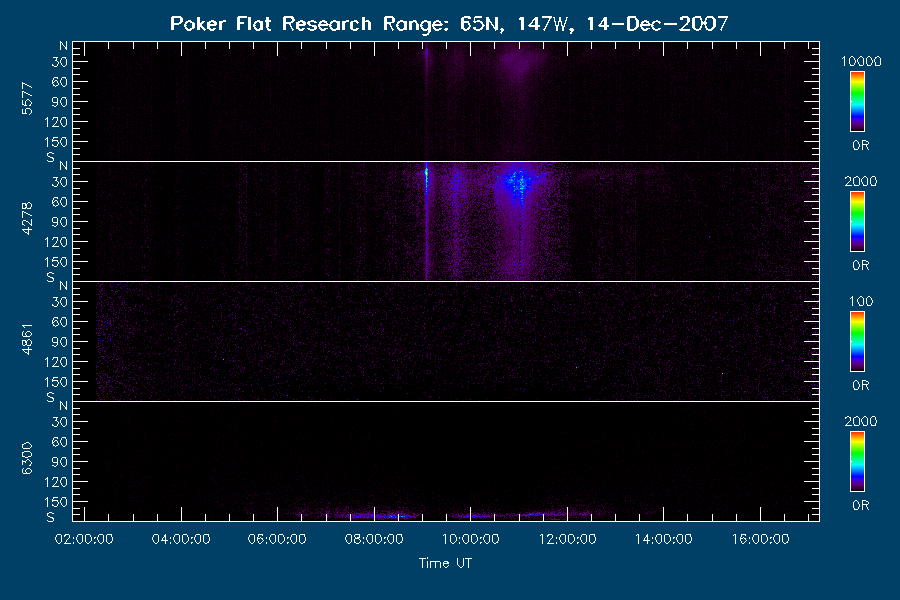The image size is (900, 600).
Task: Click the 02:00:00 time axis label
Action: (84, 539)
